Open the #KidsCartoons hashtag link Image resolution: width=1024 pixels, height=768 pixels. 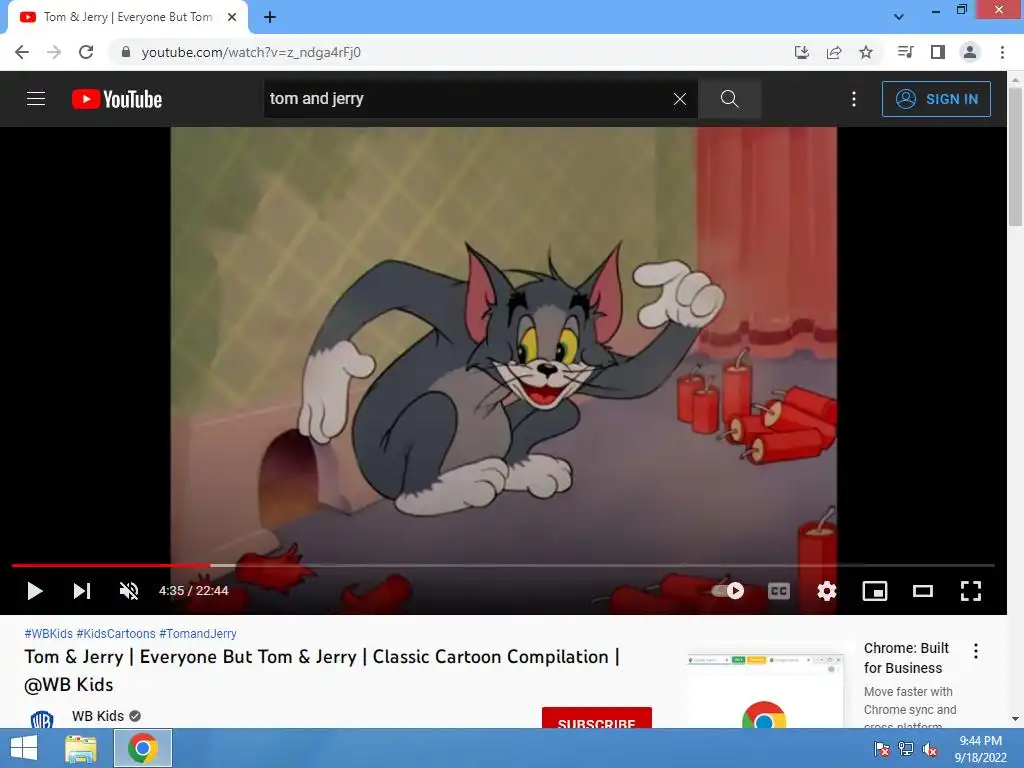[116, 633]
